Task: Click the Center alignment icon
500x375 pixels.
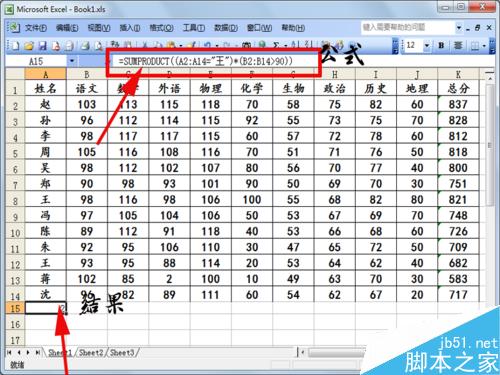Action: click(x=458, y=45)
